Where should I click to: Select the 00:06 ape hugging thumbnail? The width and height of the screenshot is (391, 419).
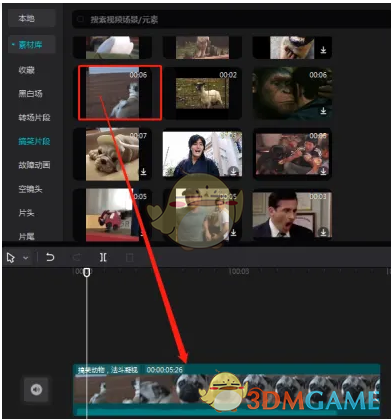[292, 93]
